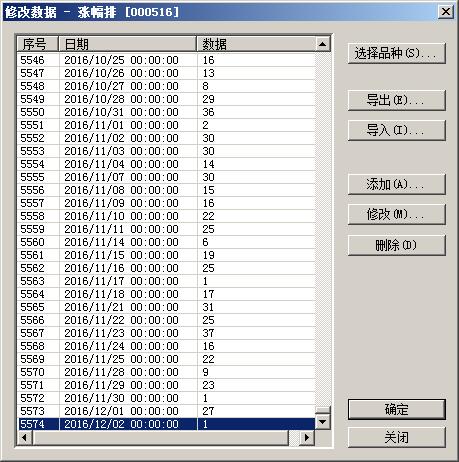Viewport: 459px width, 462px height.
Task: Select row 5553 dated 2016/11/03
Action: (166, 151)
